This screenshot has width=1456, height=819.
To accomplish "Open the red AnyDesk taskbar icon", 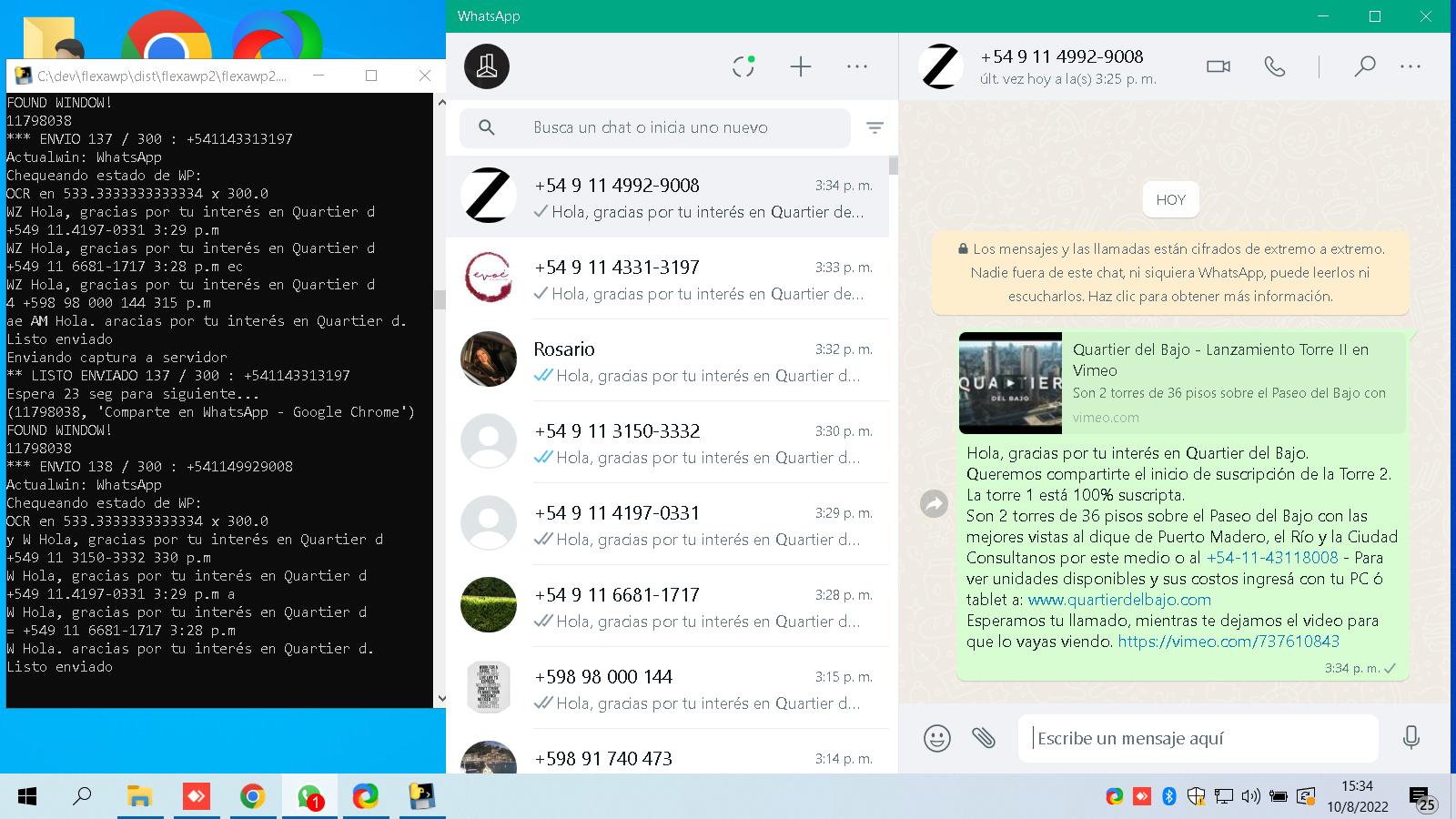I will coord(196,797).
